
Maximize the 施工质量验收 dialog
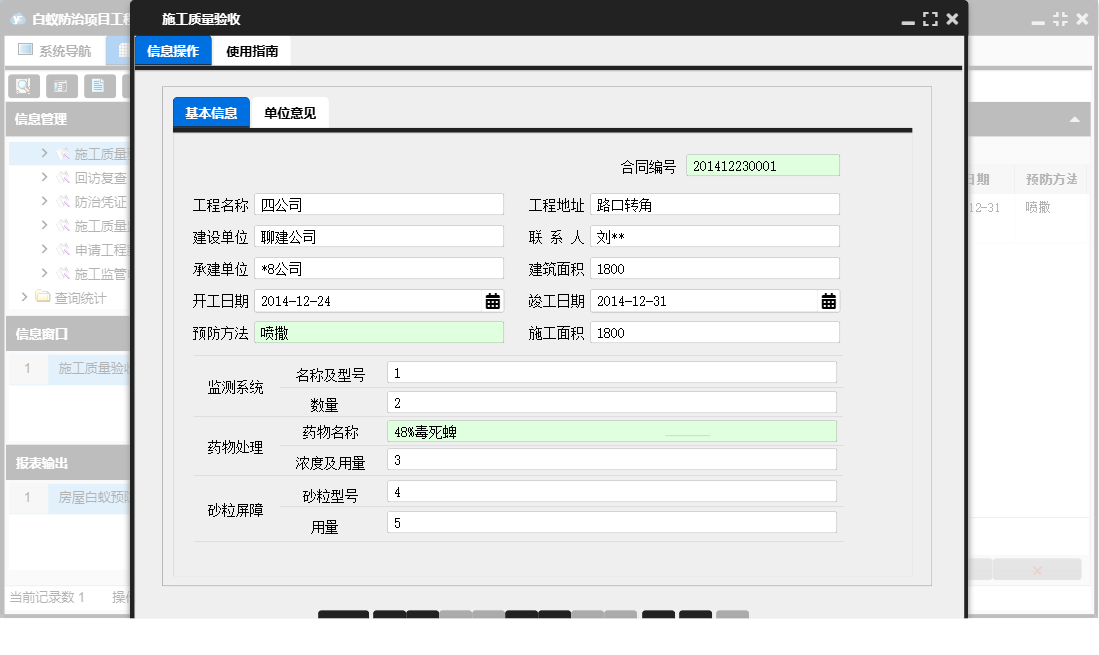coord(930,20)
